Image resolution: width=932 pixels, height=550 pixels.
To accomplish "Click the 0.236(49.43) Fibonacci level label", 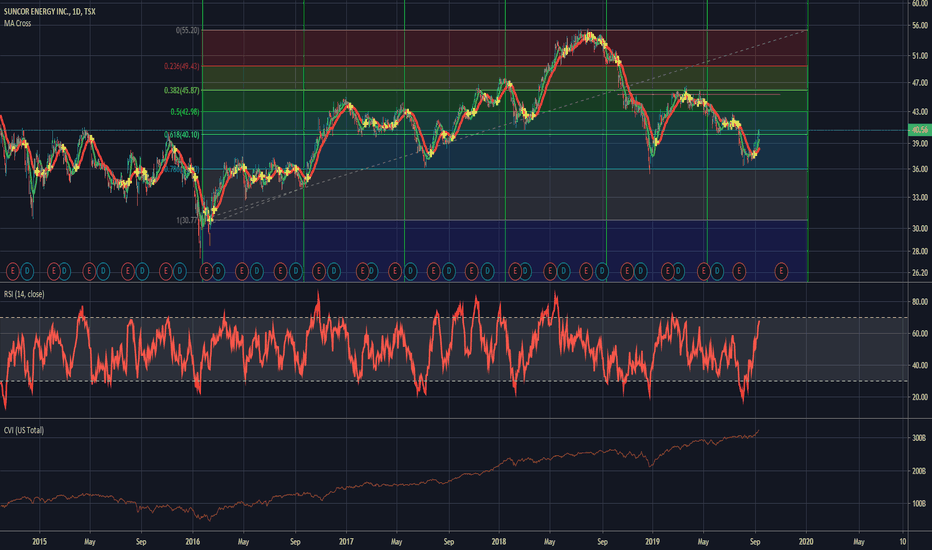I will (x=182, y=66).
